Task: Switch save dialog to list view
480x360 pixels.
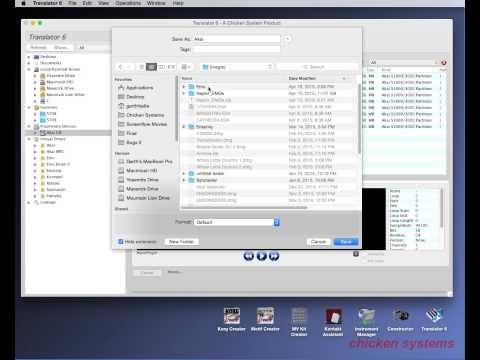Action: 151,67
